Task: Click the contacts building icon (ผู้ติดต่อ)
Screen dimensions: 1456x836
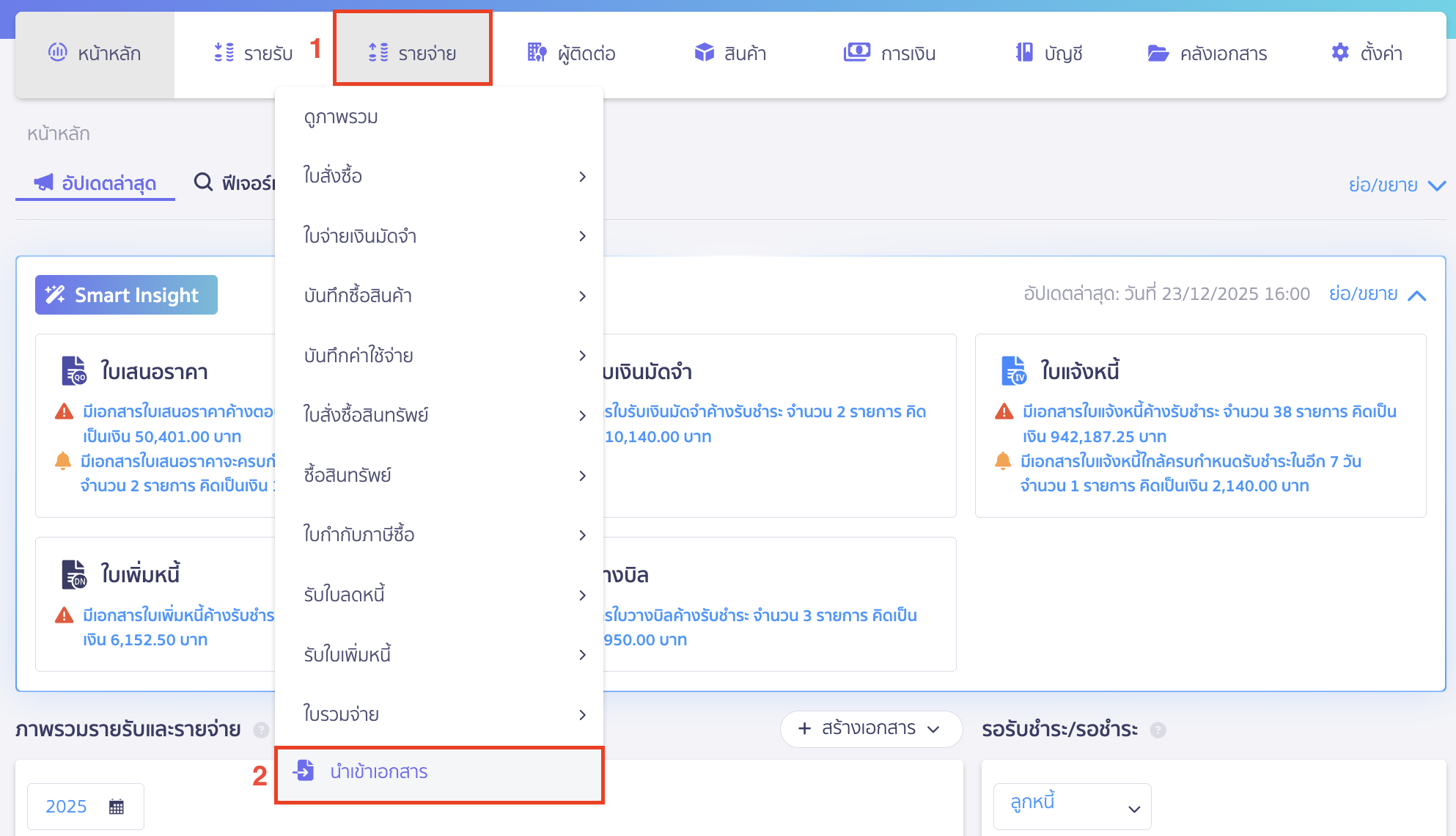Action: (537, 53)
